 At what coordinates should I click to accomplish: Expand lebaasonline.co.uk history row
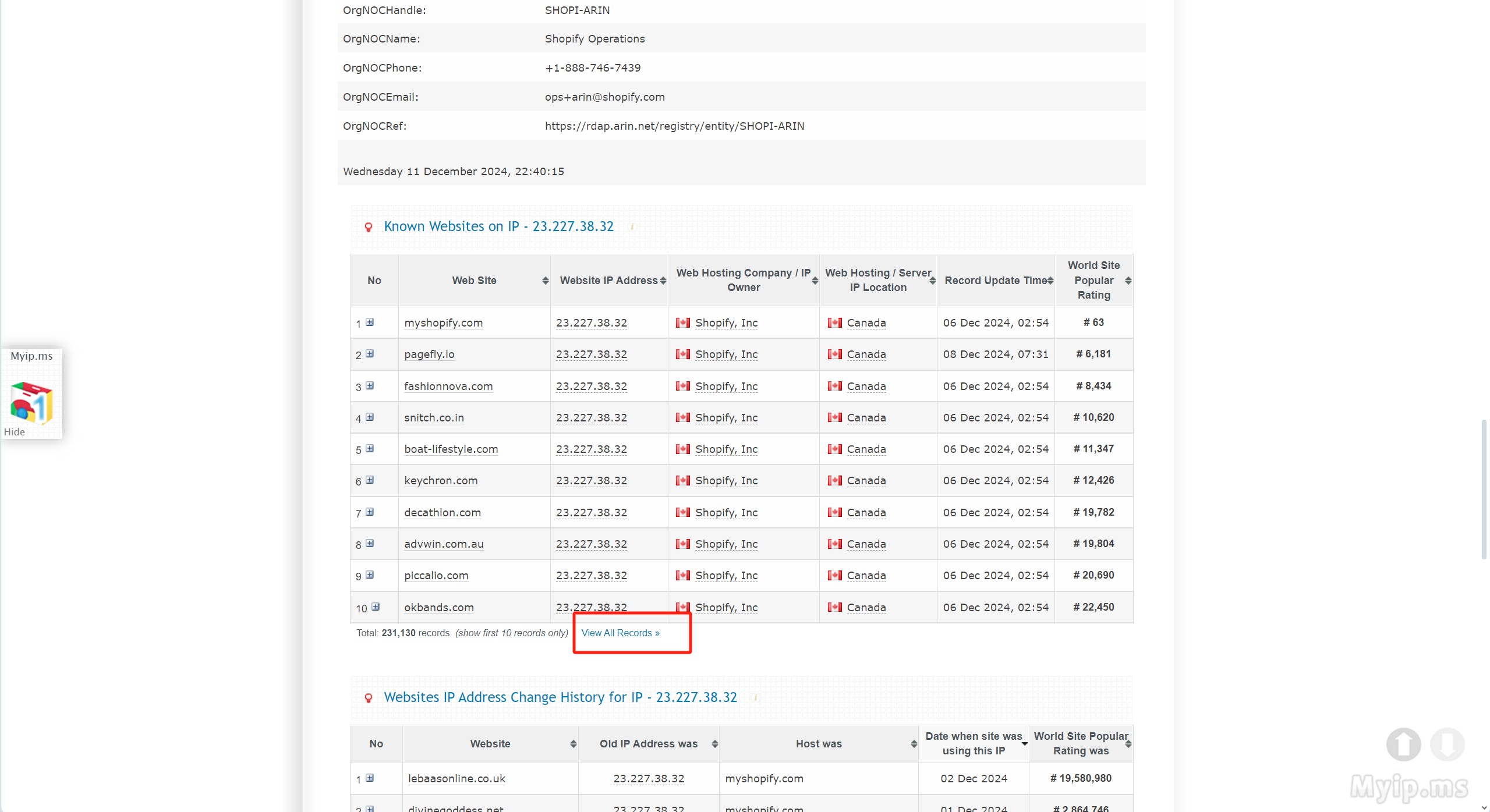click(x=370, y=778)
